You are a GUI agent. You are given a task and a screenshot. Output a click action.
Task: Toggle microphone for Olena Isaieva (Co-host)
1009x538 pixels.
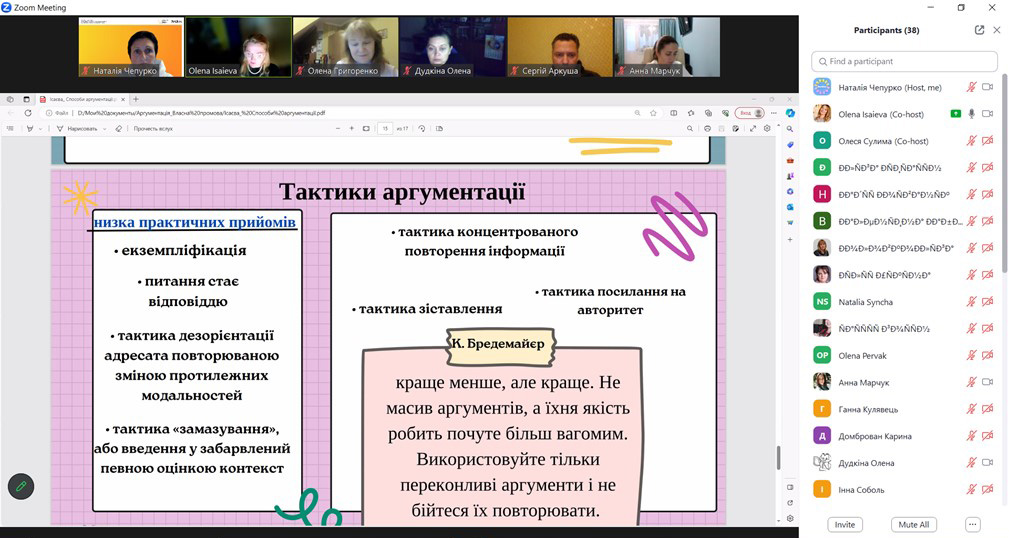[x=972, y=114]
